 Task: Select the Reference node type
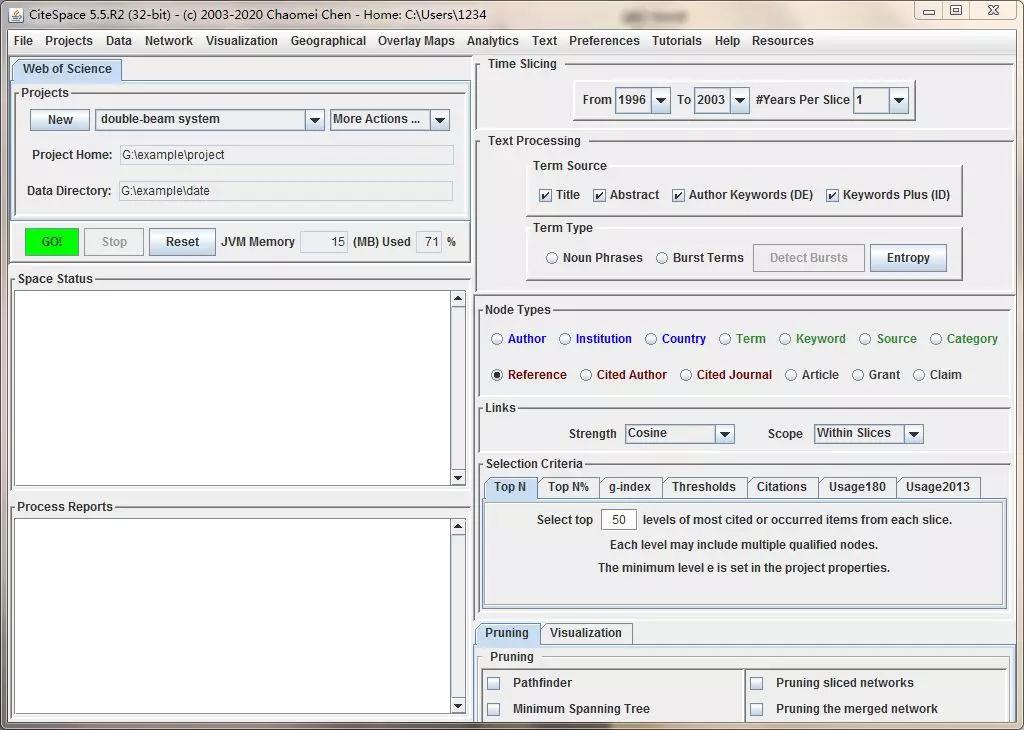[x=497, y=375]
